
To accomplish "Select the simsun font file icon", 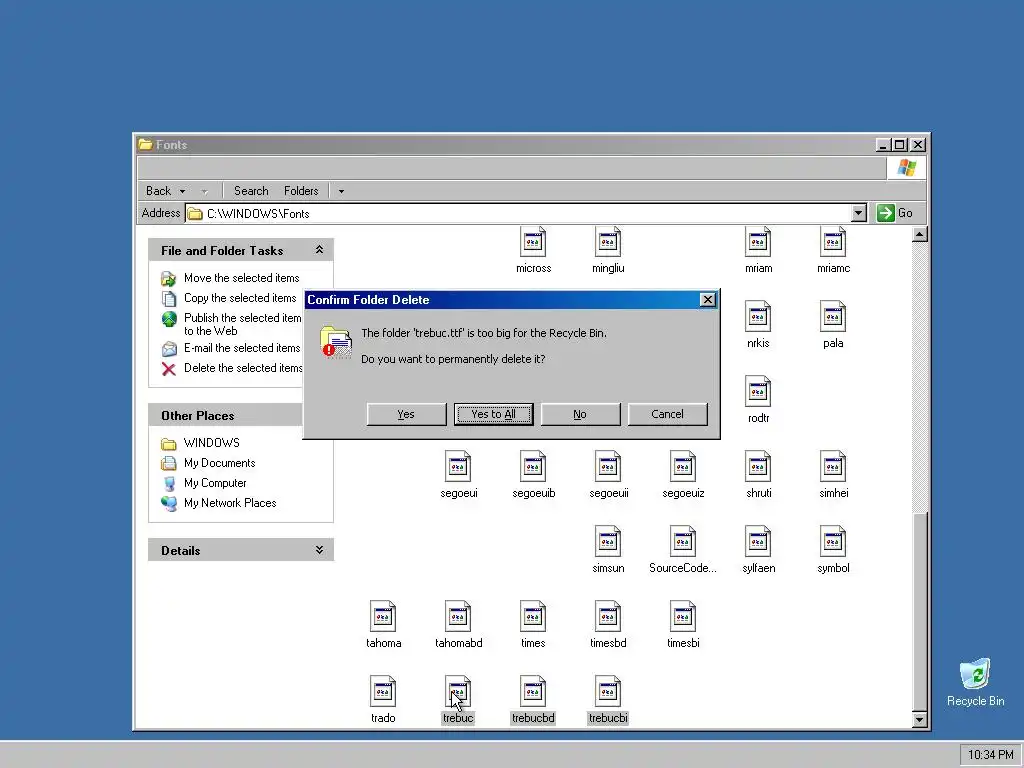I will click(x=608, y=542).
